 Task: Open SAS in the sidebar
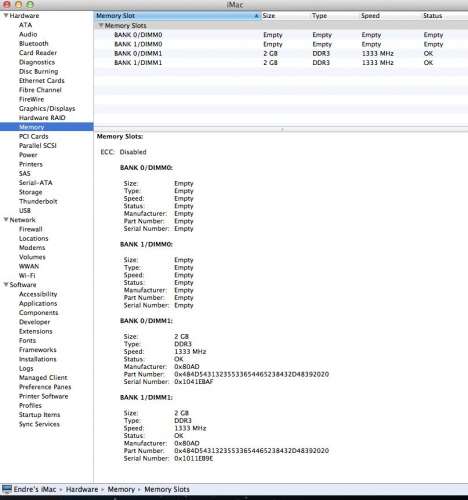pyautogui.click(x=25, y=173)
